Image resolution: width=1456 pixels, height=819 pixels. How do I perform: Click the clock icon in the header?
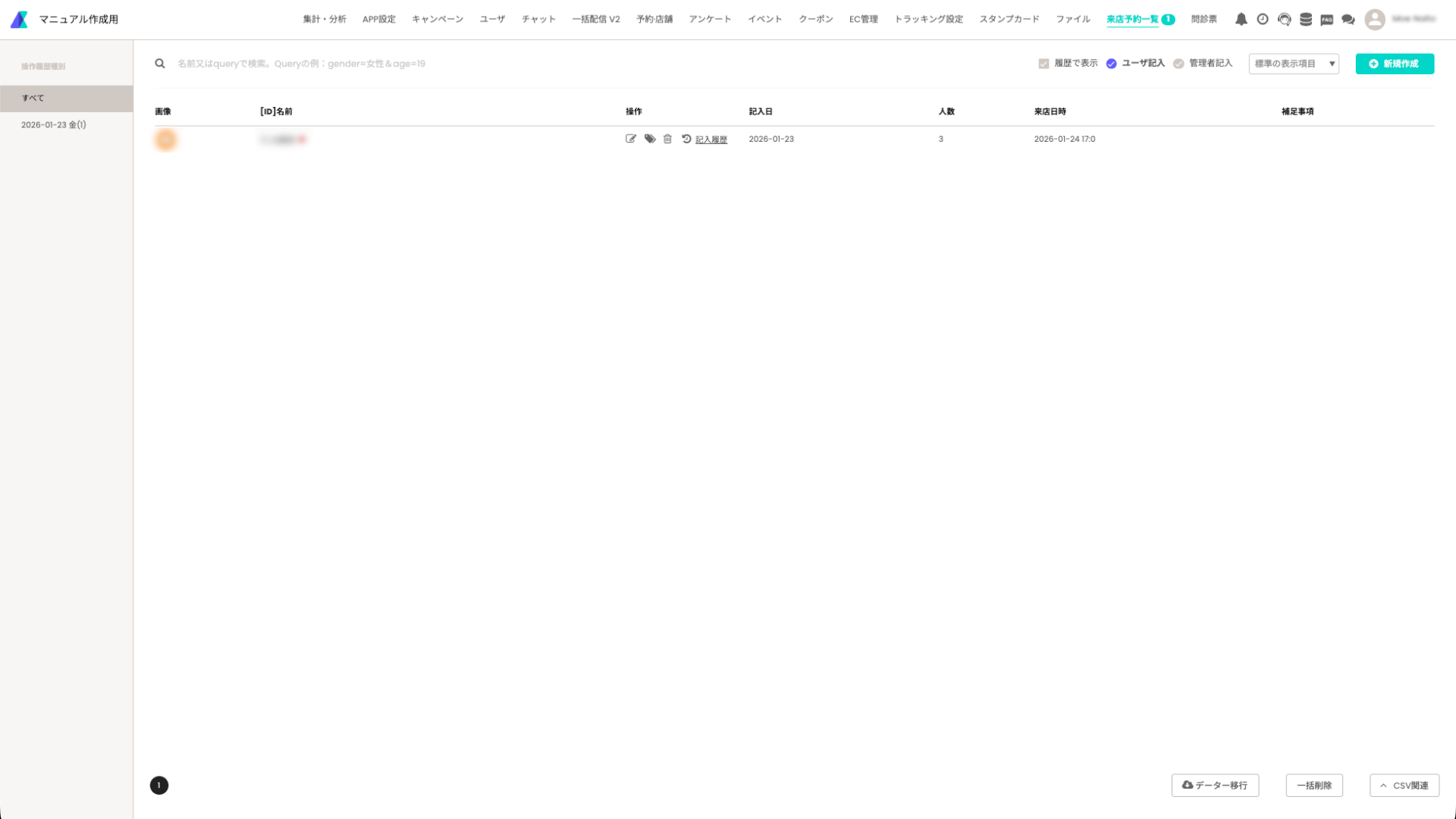point(1263,20)
